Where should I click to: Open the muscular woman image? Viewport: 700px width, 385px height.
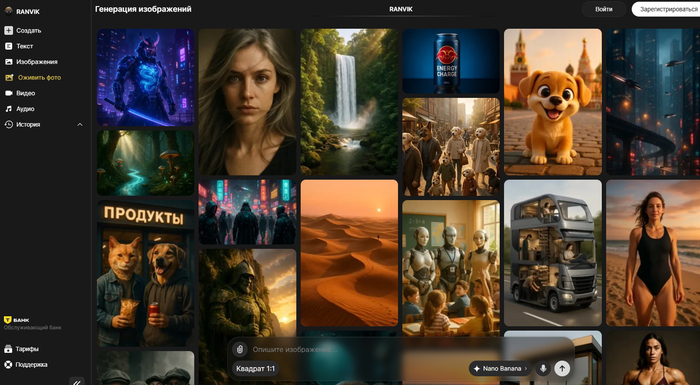click(x=653, y=358)
